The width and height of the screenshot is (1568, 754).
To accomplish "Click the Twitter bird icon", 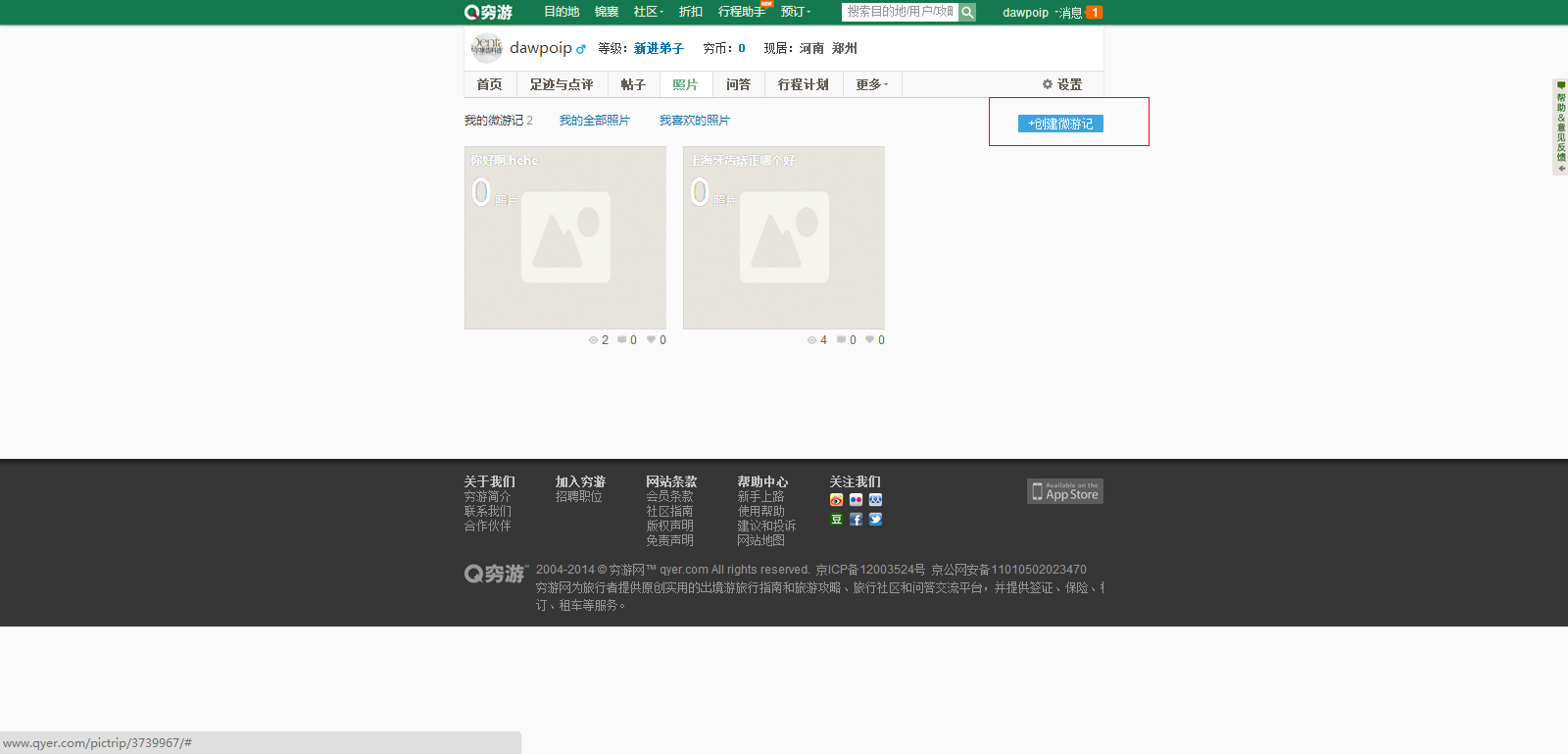I will [x=875, y=520].
